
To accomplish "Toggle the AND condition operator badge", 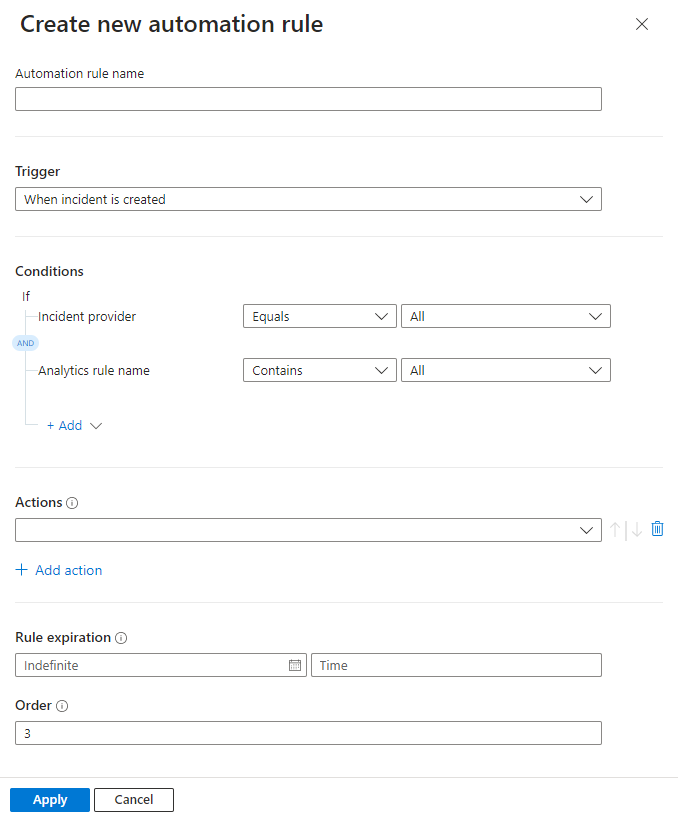I will [x=25, y=343].
